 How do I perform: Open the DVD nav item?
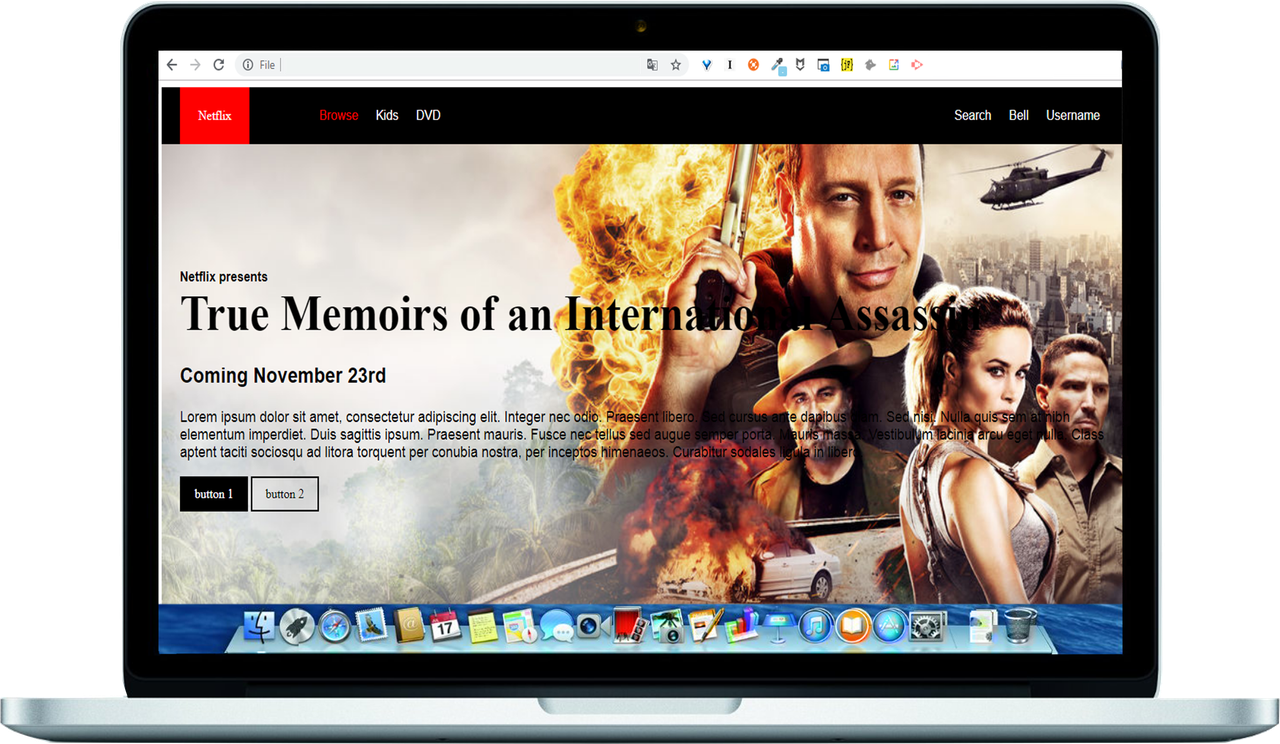point(428,116)
